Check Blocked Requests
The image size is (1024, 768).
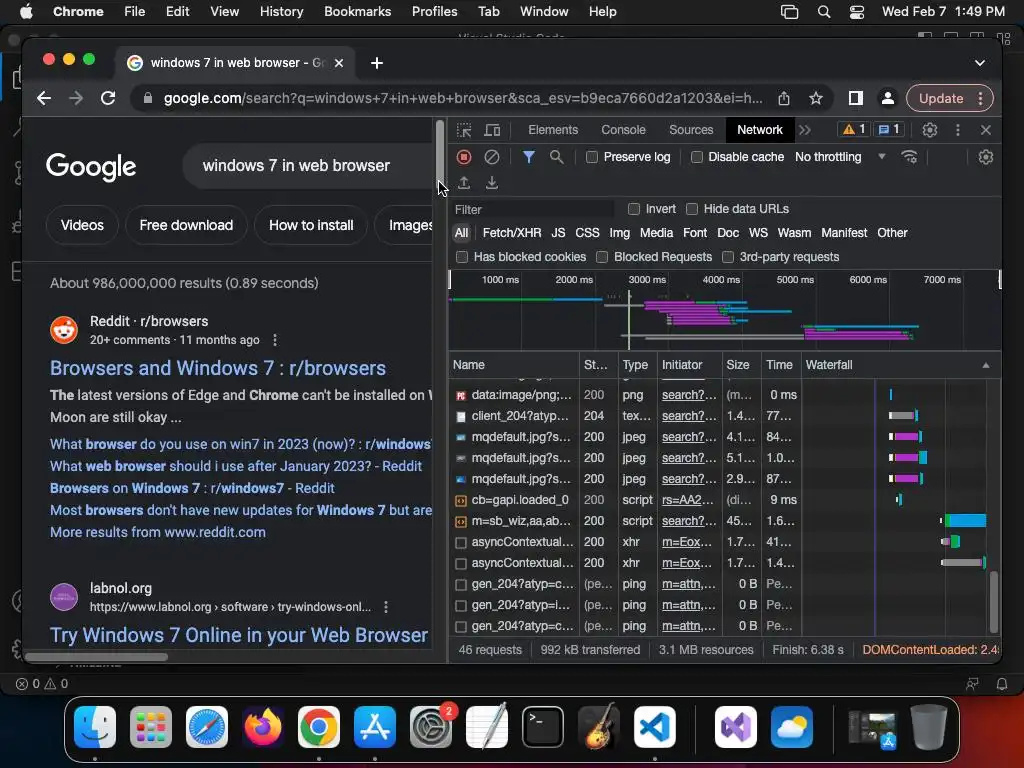coord(602,257)
